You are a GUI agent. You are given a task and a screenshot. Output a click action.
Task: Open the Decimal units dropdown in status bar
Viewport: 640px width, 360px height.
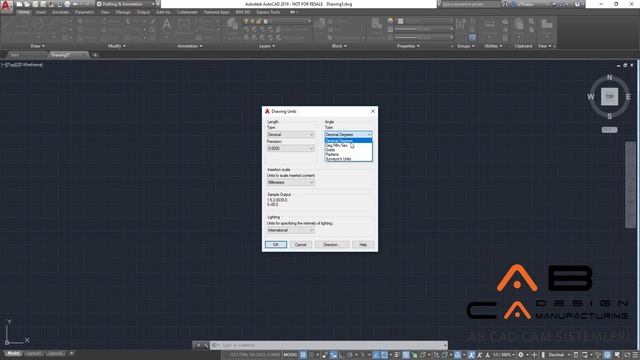pos(558,355)
